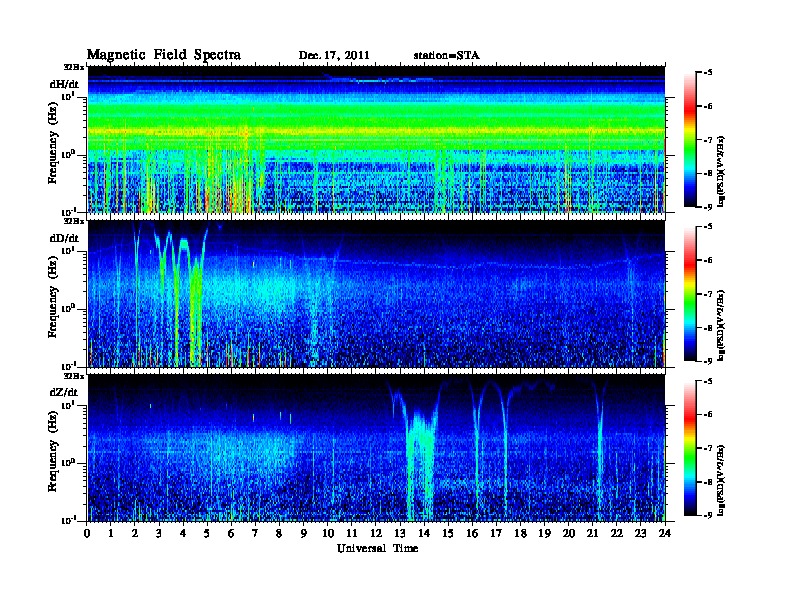The width and height of the screenshot is (792, 612).
Task: Click the "Universal Time" axis title
Action: pyautogui.click(x=377, y=548)
